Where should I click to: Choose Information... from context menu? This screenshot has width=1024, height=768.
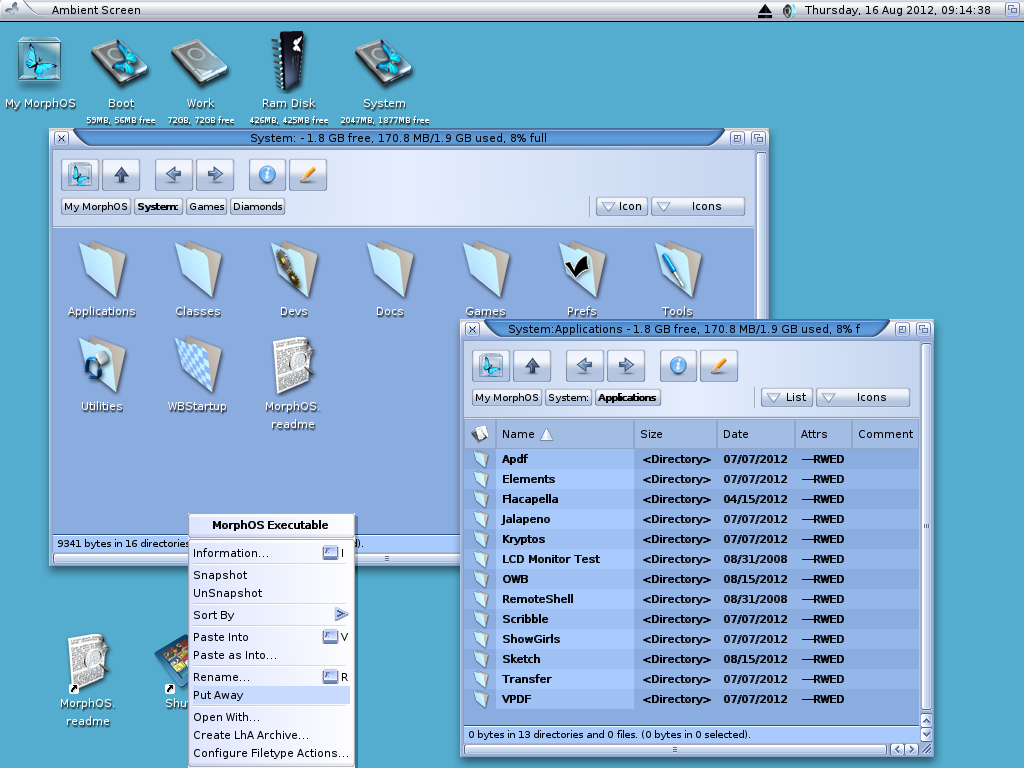270,553
